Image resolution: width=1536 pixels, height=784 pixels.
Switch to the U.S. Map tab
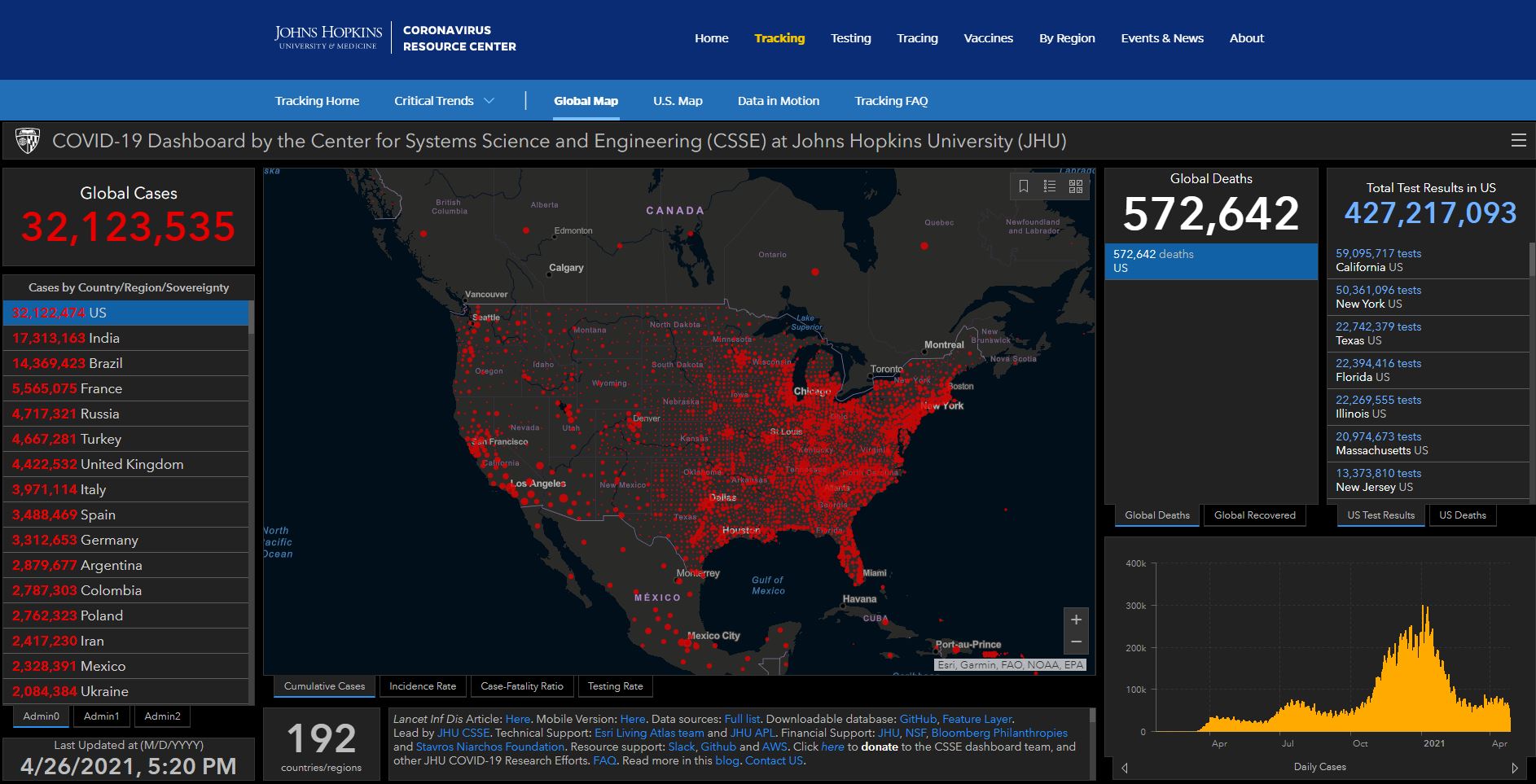click(678, 101)
